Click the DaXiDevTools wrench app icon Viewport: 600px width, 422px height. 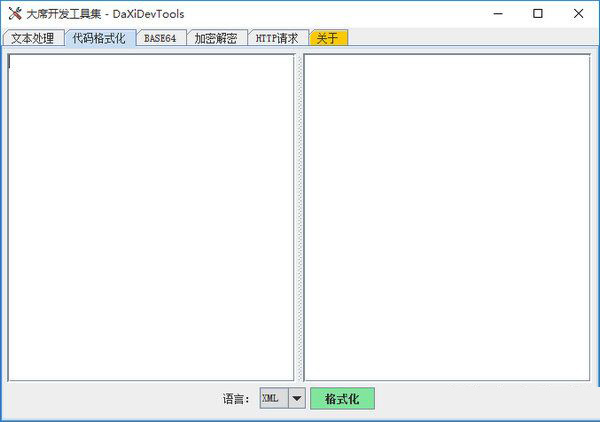coord(15,14)
